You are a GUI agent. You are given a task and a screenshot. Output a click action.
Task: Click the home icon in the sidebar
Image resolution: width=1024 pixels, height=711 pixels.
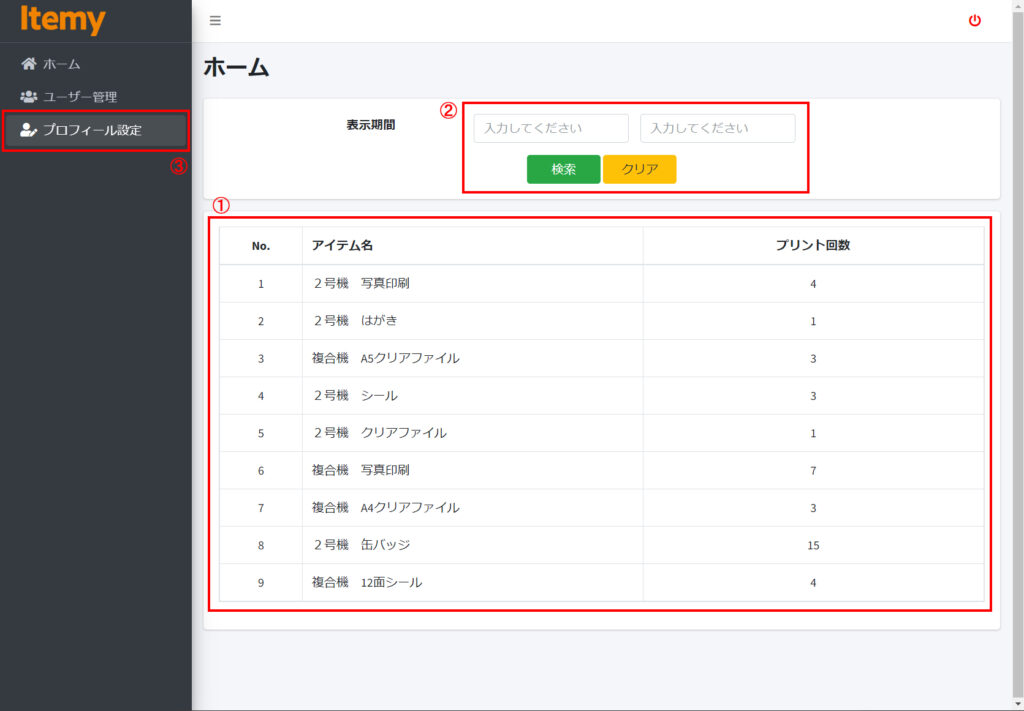(x=29, y=64)
